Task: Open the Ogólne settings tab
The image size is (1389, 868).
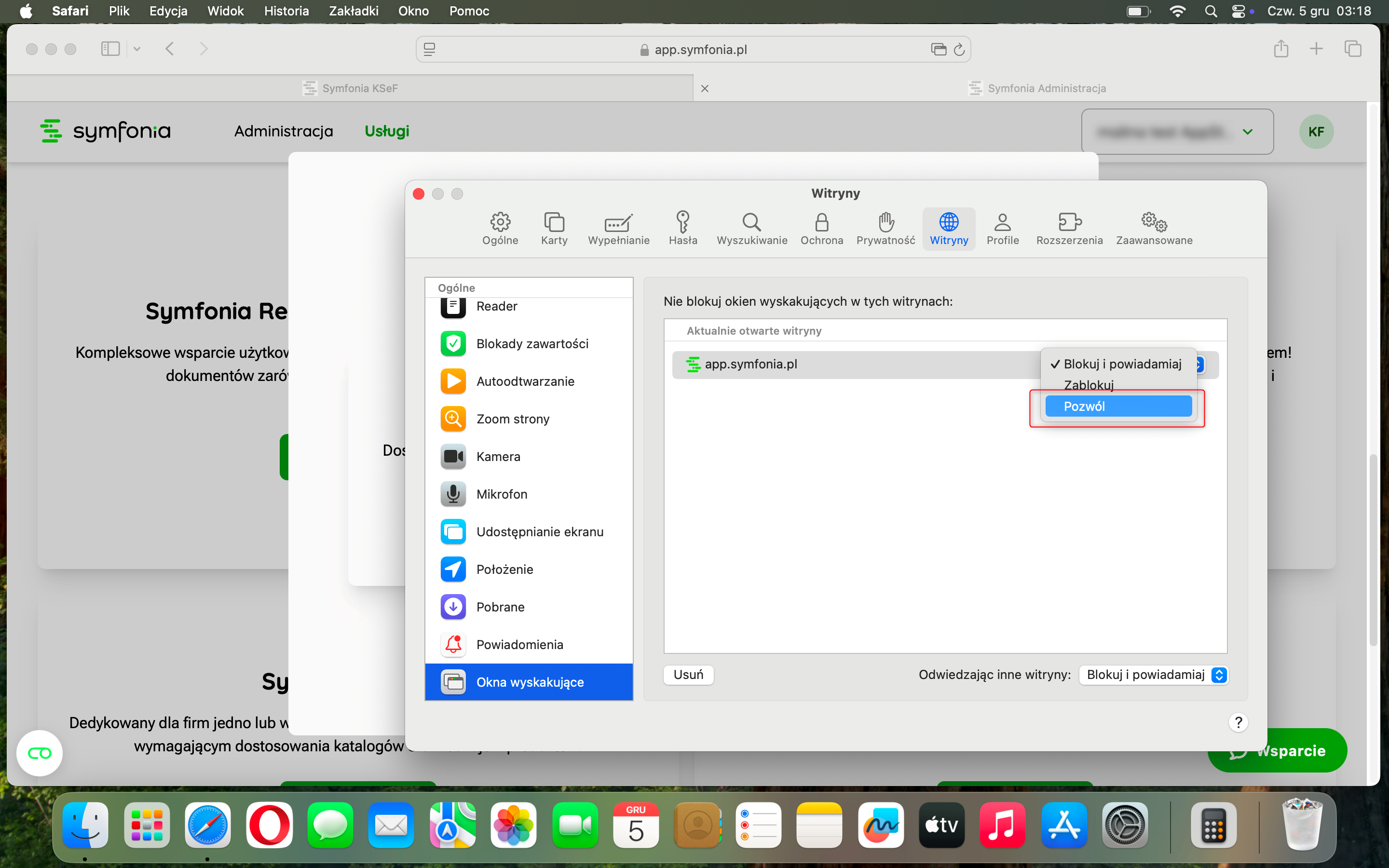Action: [x=500, y=229]
